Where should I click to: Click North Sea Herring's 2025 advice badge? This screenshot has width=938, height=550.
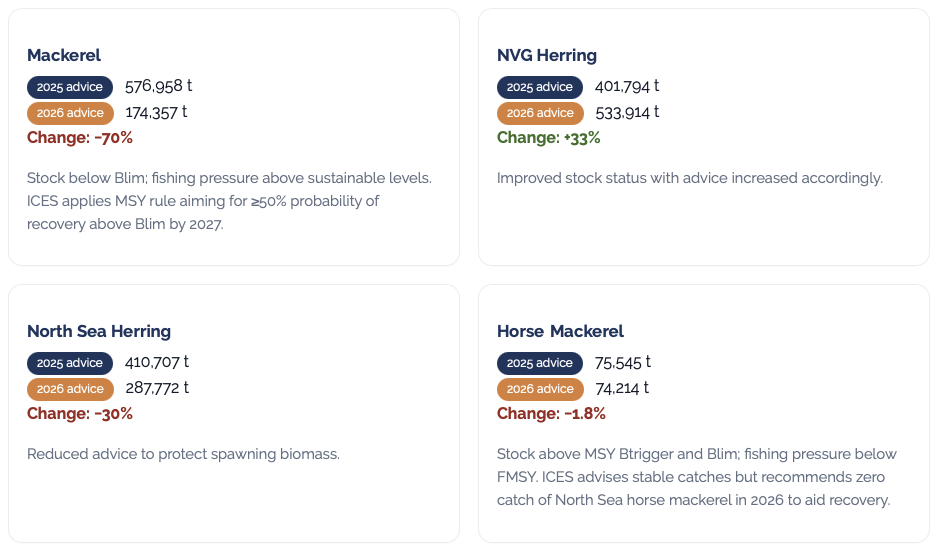tap(70, 363)
